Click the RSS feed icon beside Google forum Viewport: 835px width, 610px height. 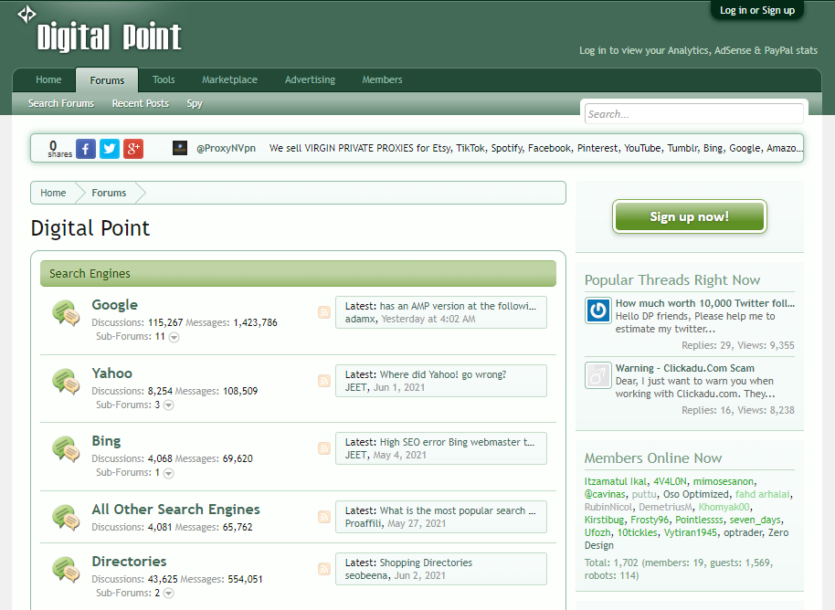324,313
